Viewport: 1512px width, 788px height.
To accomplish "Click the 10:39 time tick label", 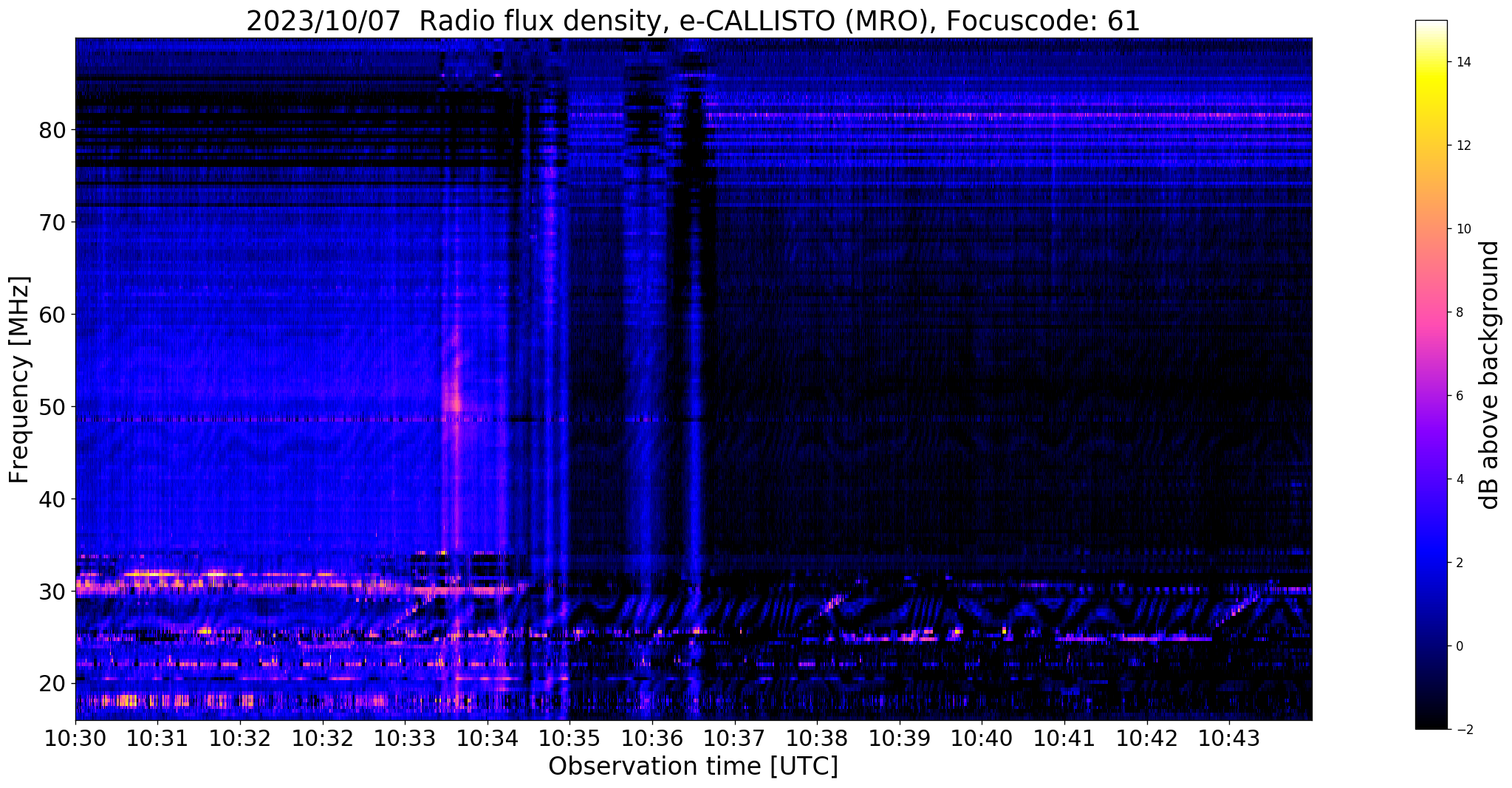I will click(x=900, y=739).
